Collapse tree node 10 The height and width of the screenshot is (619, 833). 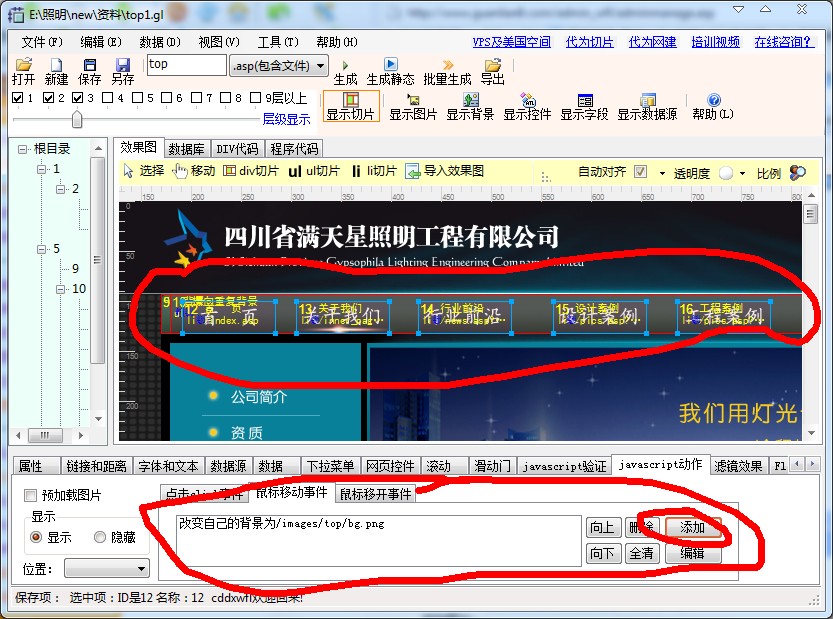click(x=61, y=289)
